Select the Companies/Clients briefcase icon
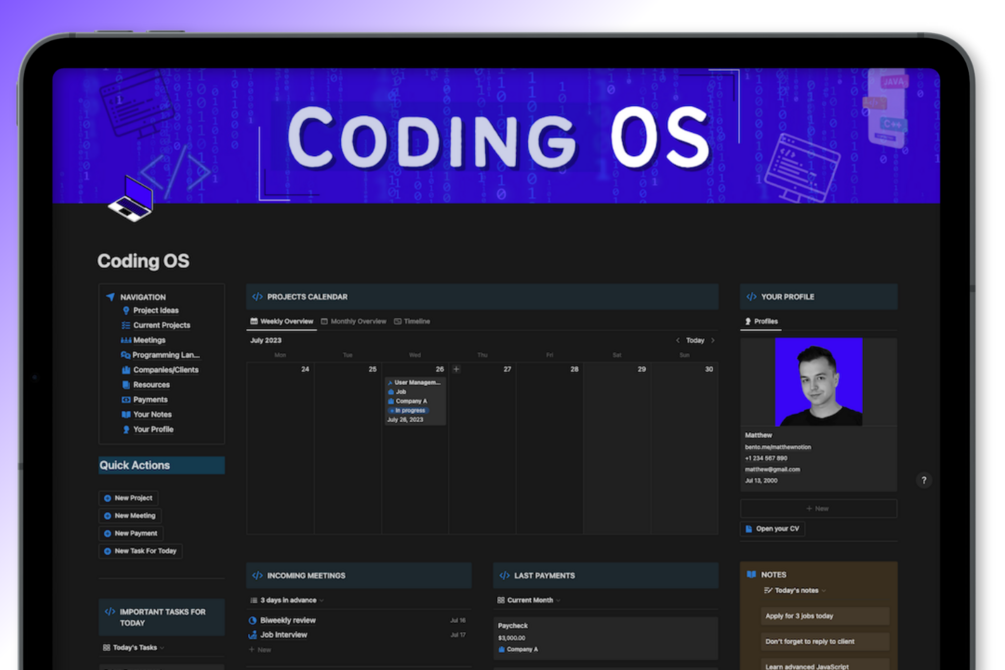 [x=127, y=370]
